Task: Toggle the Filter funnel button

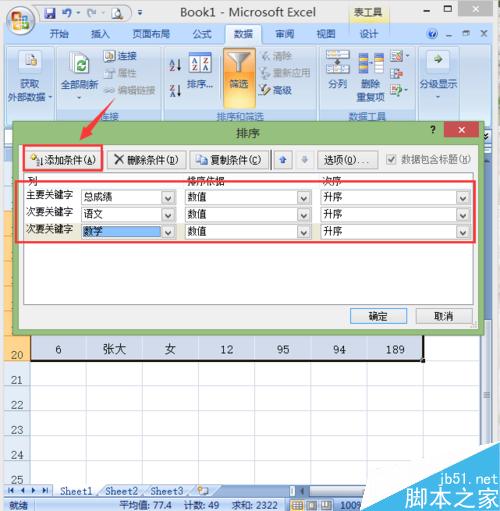Action: (x=239, y=77)
